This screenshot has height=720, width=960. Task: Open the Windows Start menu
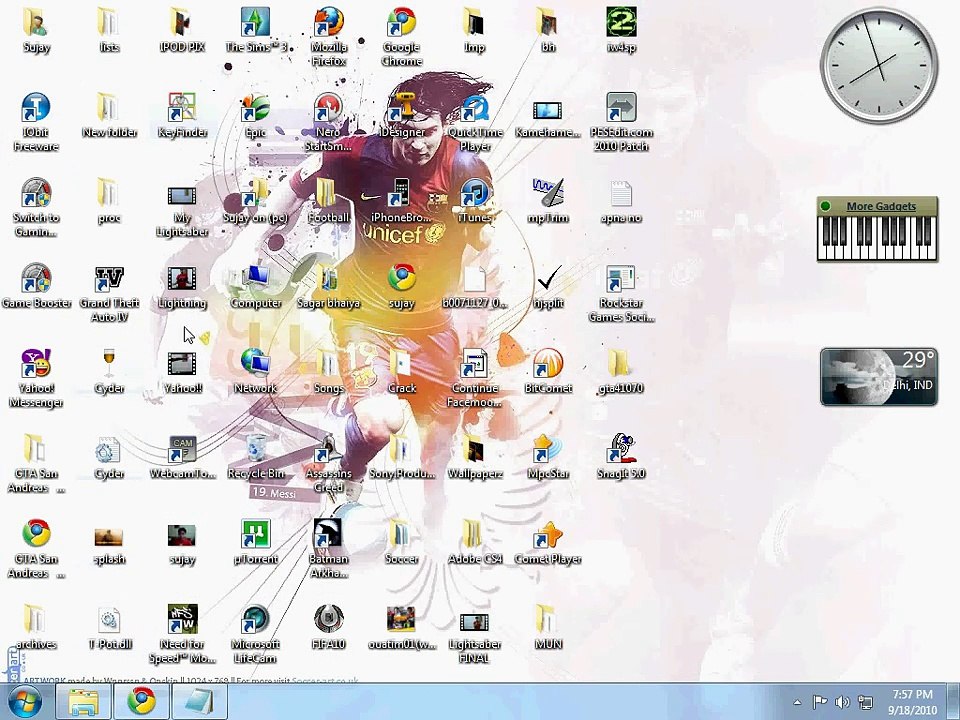pyautogui.click(x=23, y=702)
